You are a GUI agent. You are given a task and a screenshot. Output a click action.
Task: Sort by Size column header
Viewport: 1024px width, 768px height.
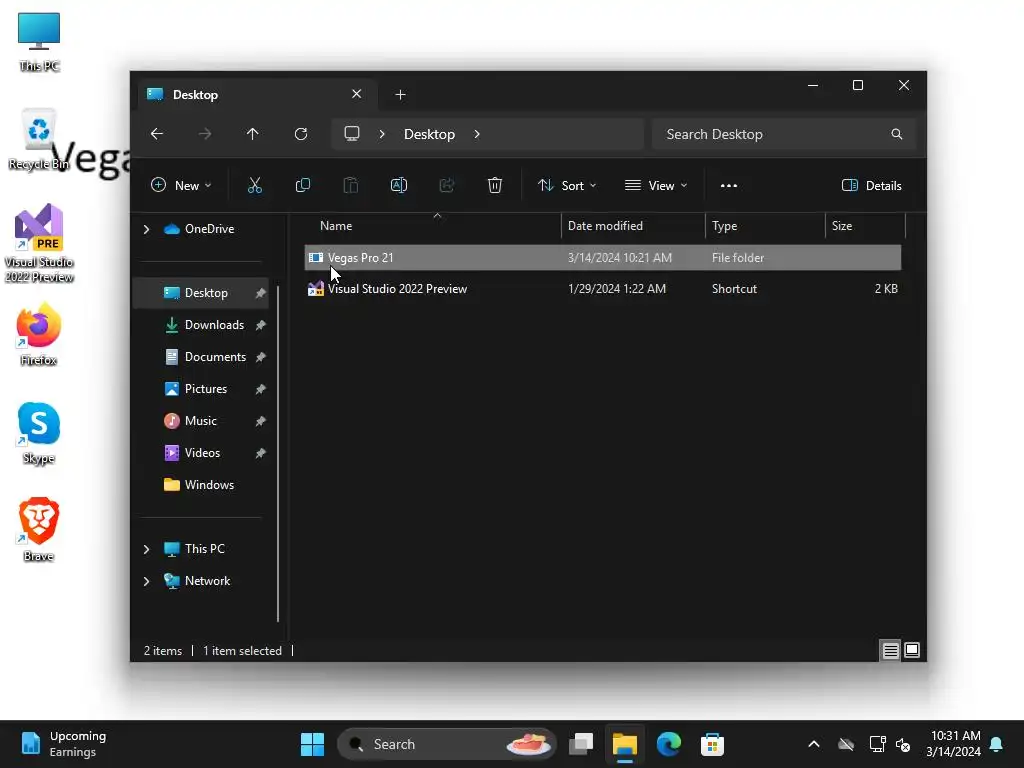(x=865, y=226)
